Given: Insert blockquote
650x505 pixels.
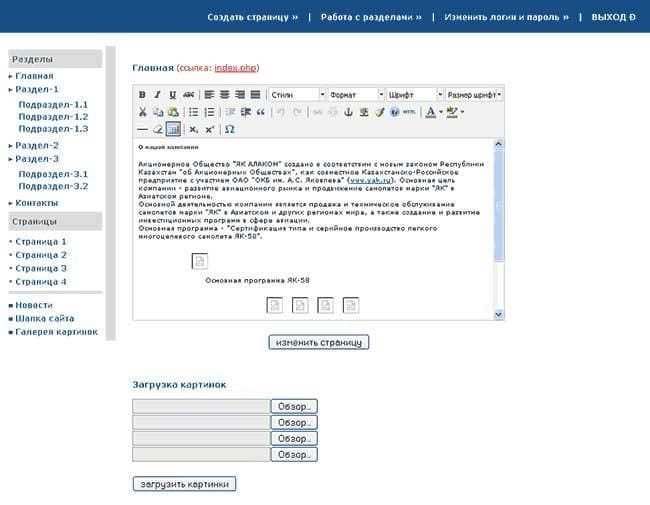Looking at the screenshot, I should pyautogui.click(x=261, y=112).
